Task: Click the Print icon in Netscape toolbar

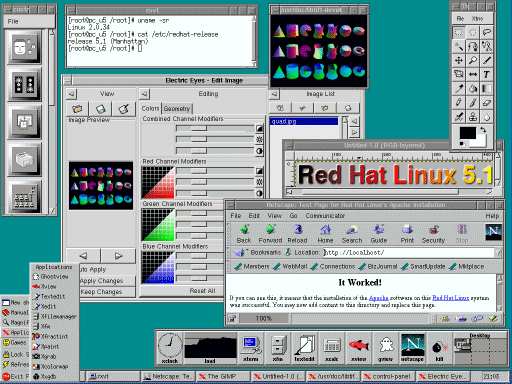Action: tap(407, 233)
